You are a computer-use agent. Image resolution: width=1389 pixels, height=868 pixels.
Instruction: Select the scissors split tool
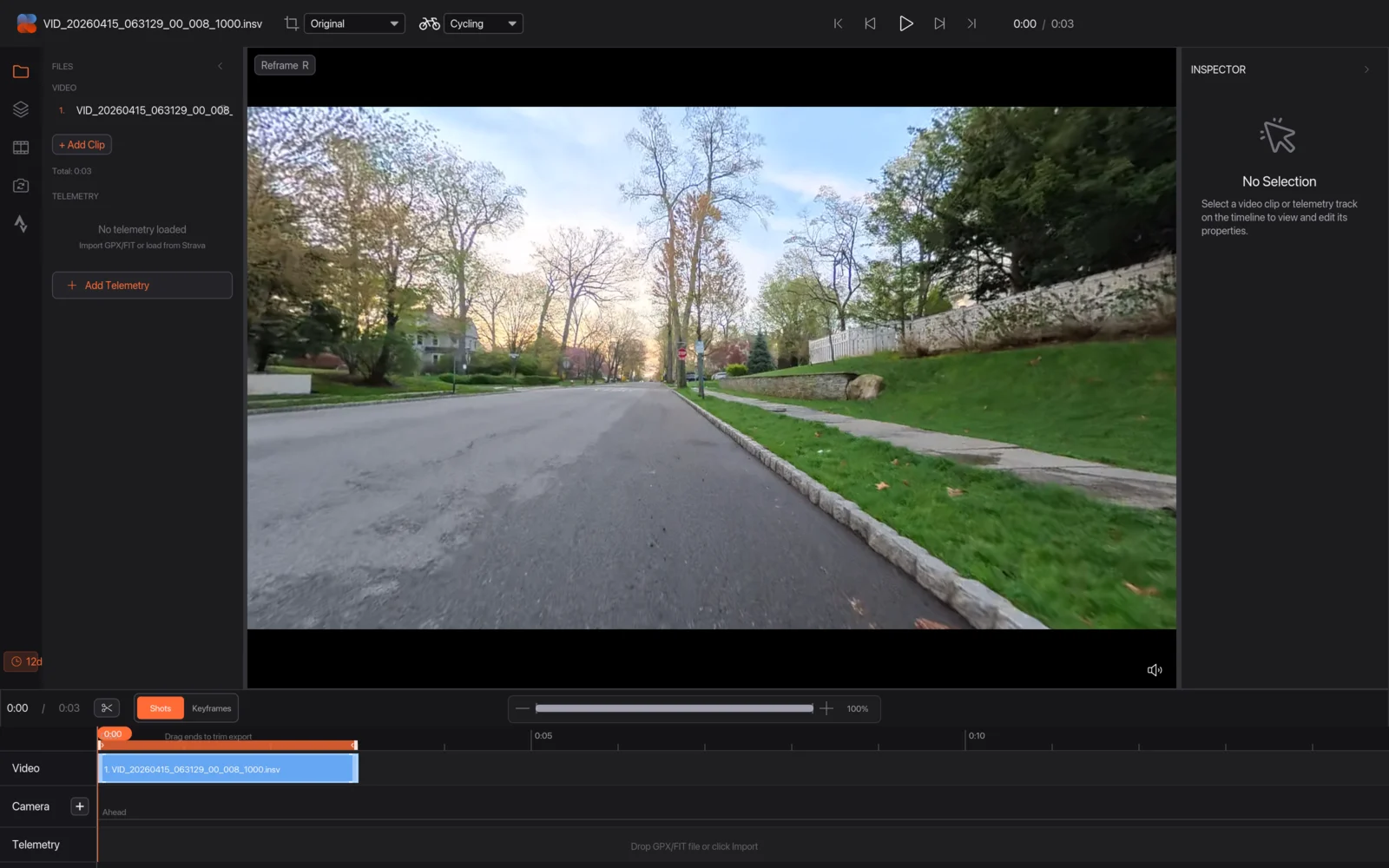tap(107, 708)
